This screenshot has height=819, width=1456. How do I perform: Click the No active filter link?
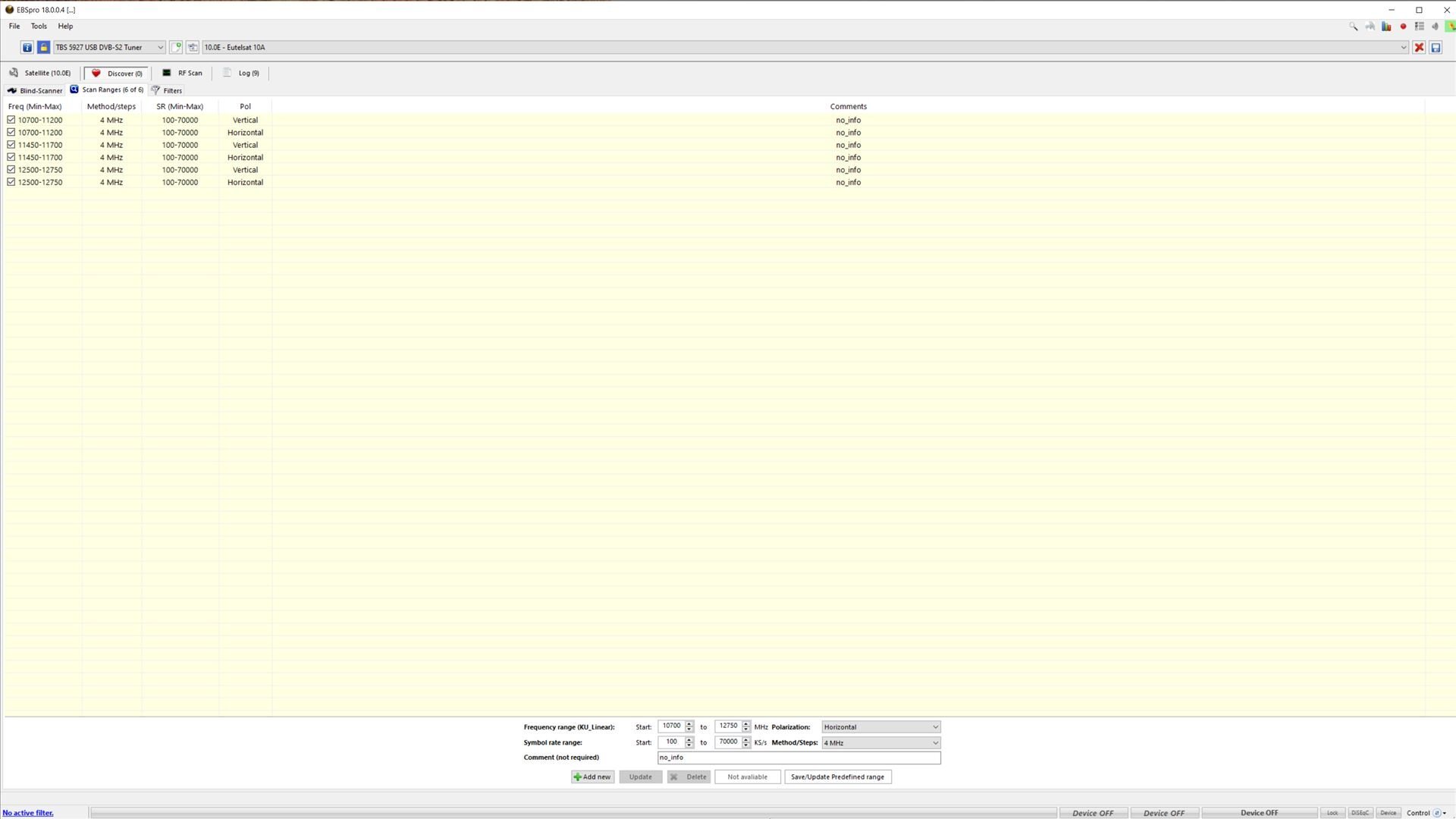click(x=28, y=812)
